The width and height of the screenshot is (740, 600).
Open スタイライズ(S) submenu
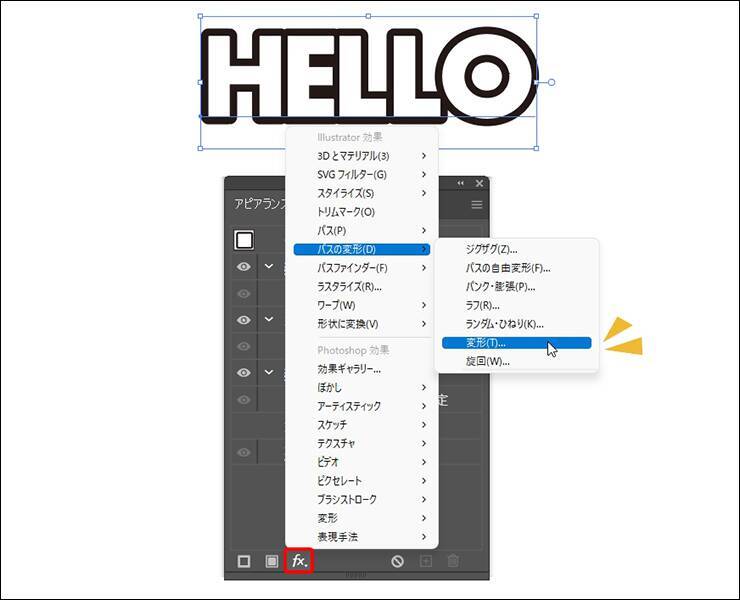pos(362,193)
